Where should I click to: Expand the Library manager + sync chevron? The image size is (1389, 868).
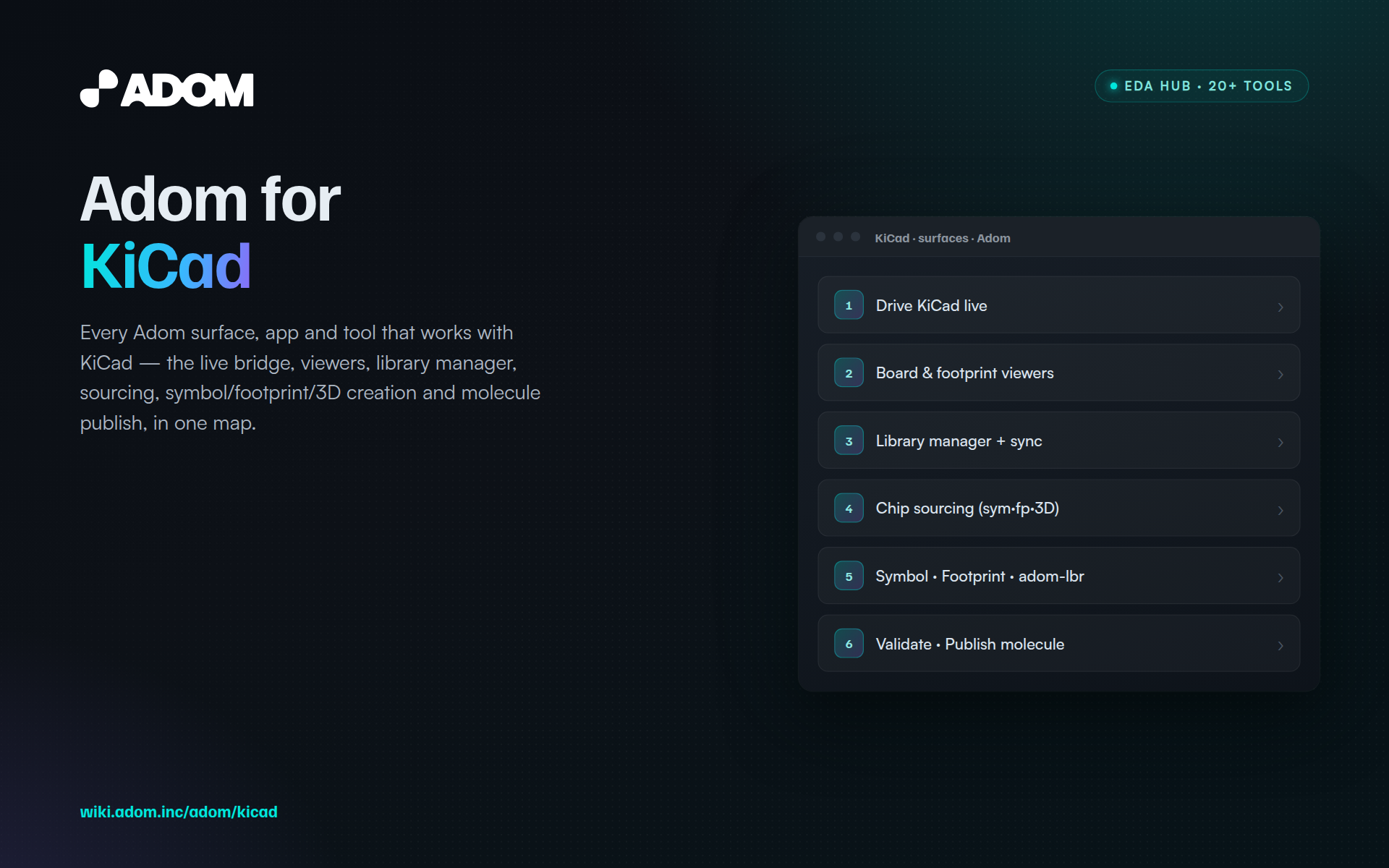point(1280,442)
